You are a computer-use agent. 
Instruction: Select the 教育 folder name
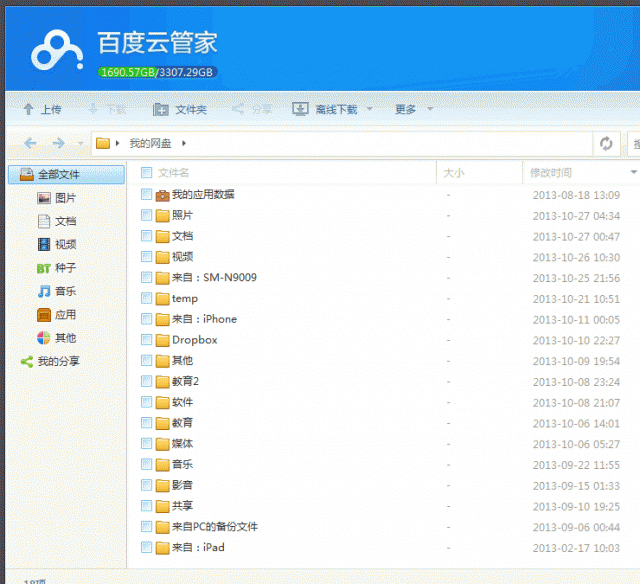[182, 423]
